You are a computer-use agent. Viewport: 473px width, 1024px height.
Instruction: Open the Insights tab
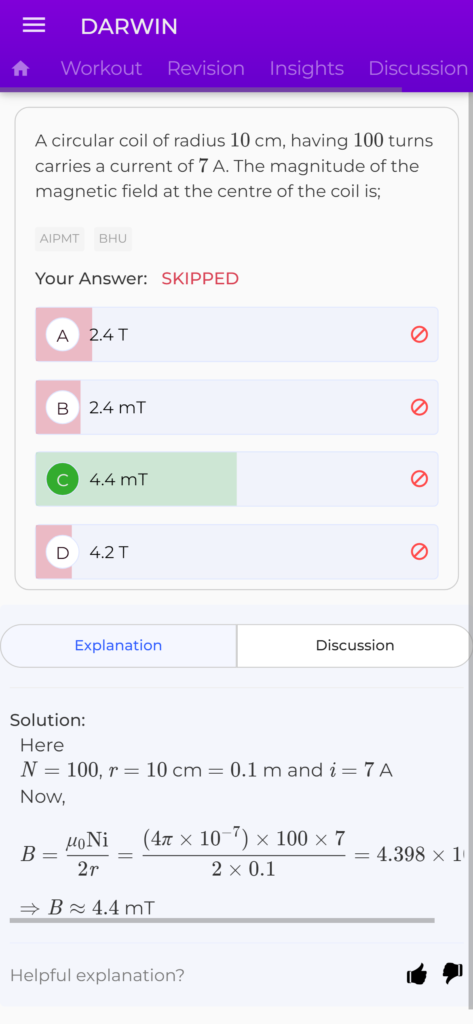pos(306,69)
